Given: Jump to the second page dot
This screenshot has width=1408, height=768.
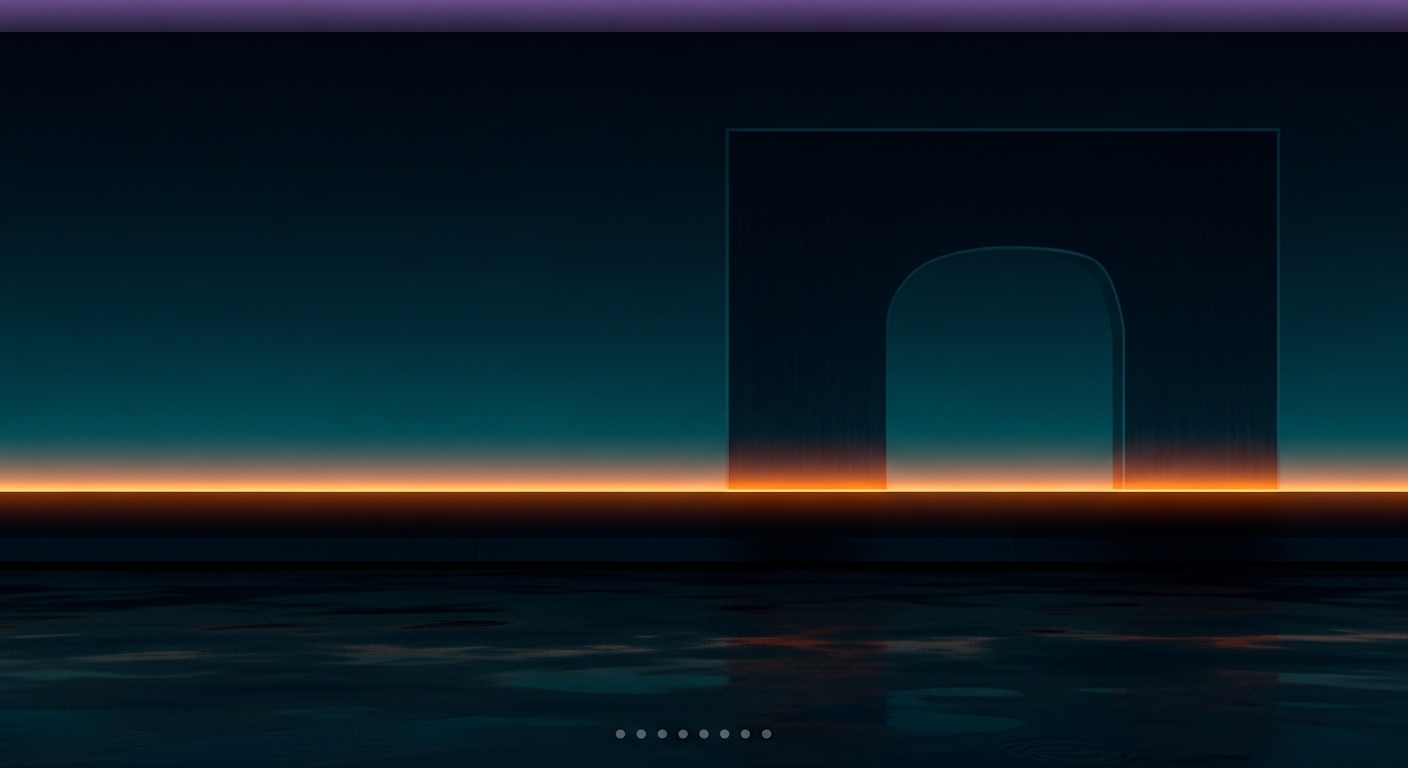Looking at the screenshot, I should (641, 734).
